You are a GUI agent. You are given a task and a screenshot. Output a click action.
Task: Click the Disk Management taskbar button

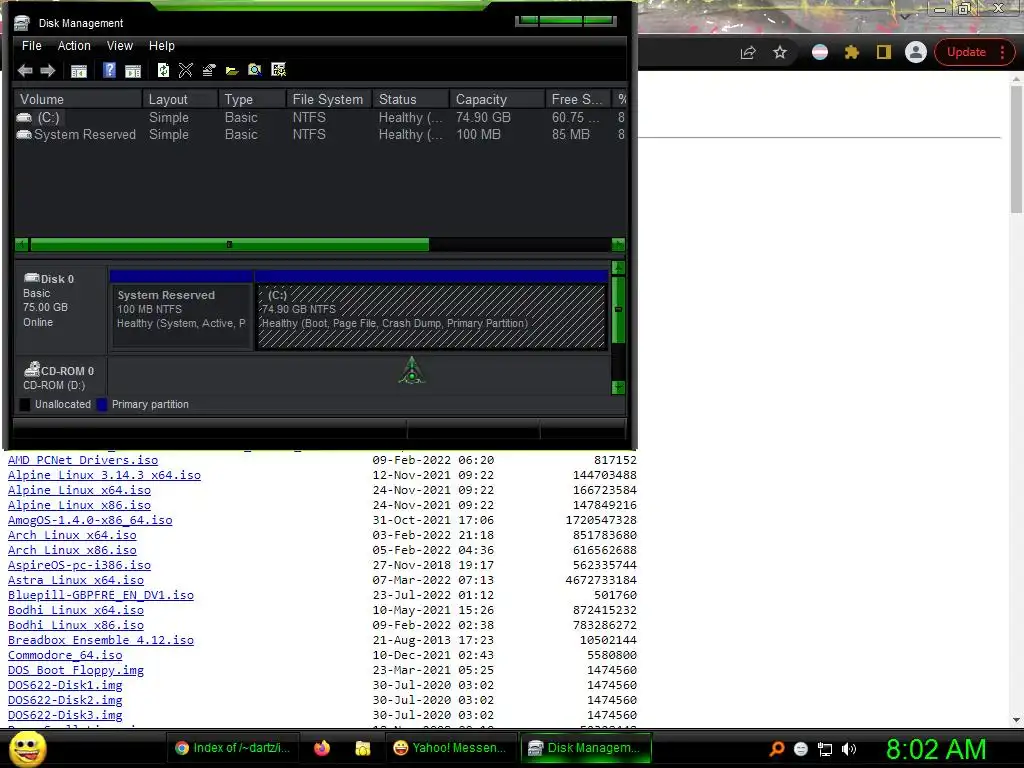584,748
